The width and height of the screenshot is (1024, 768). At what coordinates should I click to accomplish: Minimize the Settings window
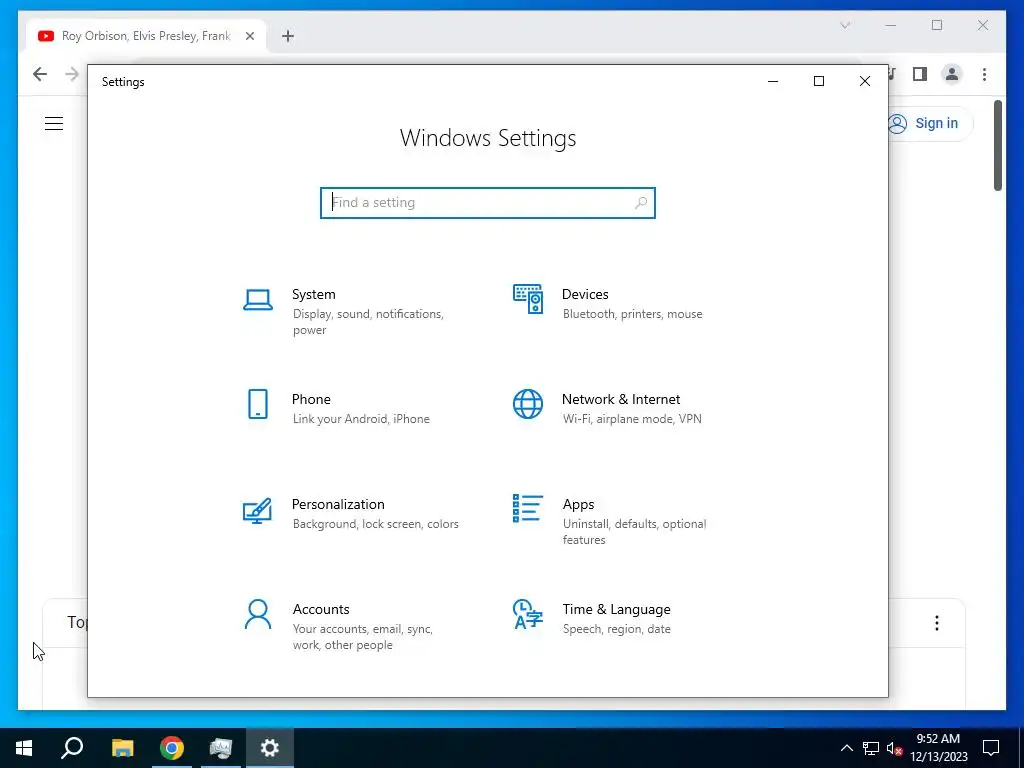[773, 82]
